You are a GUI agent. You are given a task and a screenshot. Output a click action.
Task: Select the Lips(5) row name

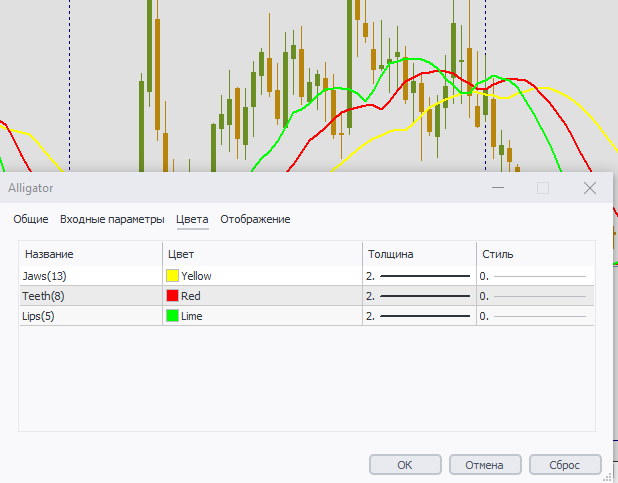click(40, 316)
